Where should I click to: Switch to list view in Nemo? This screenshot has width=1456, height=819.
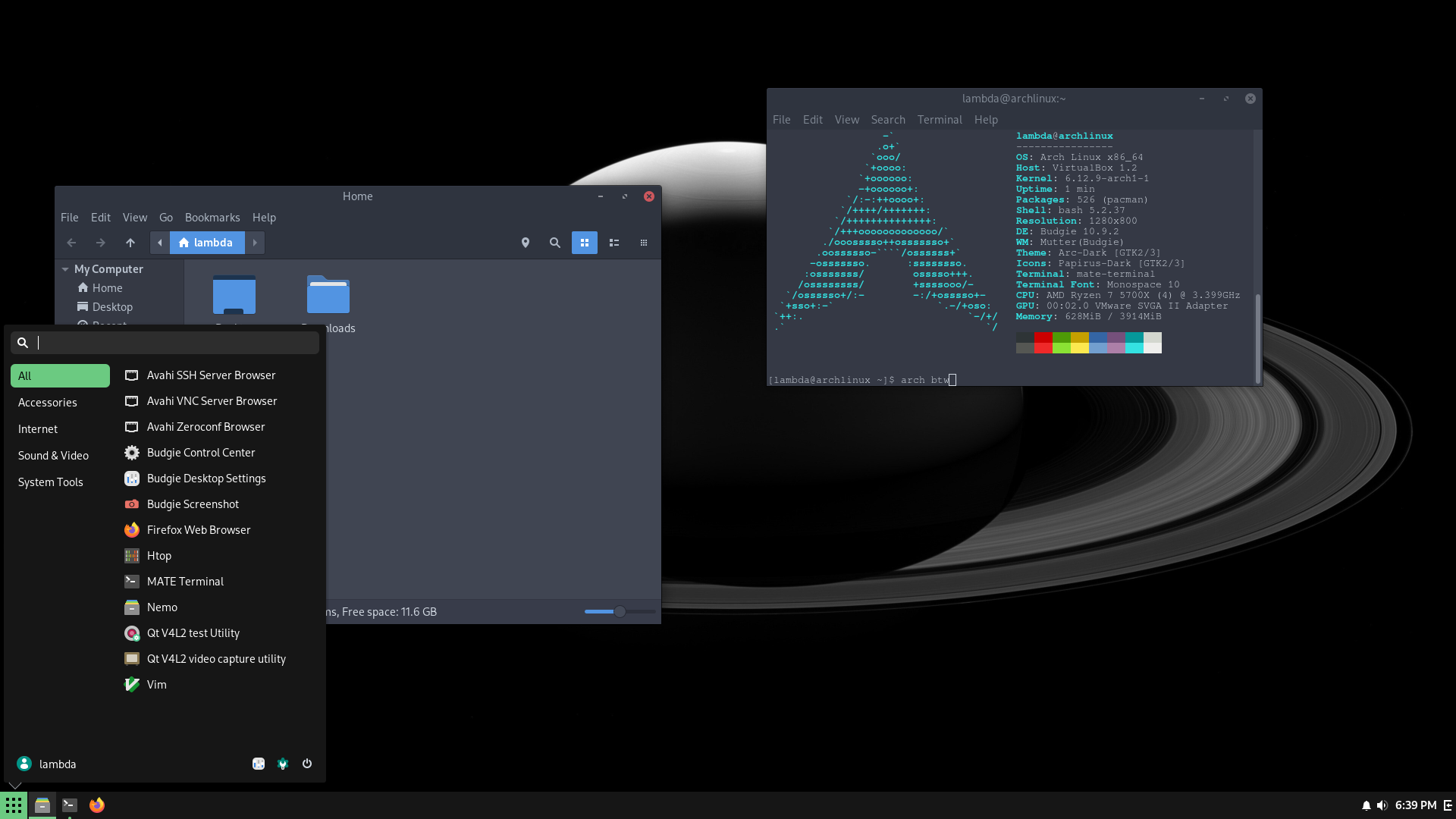pos(613,243)
